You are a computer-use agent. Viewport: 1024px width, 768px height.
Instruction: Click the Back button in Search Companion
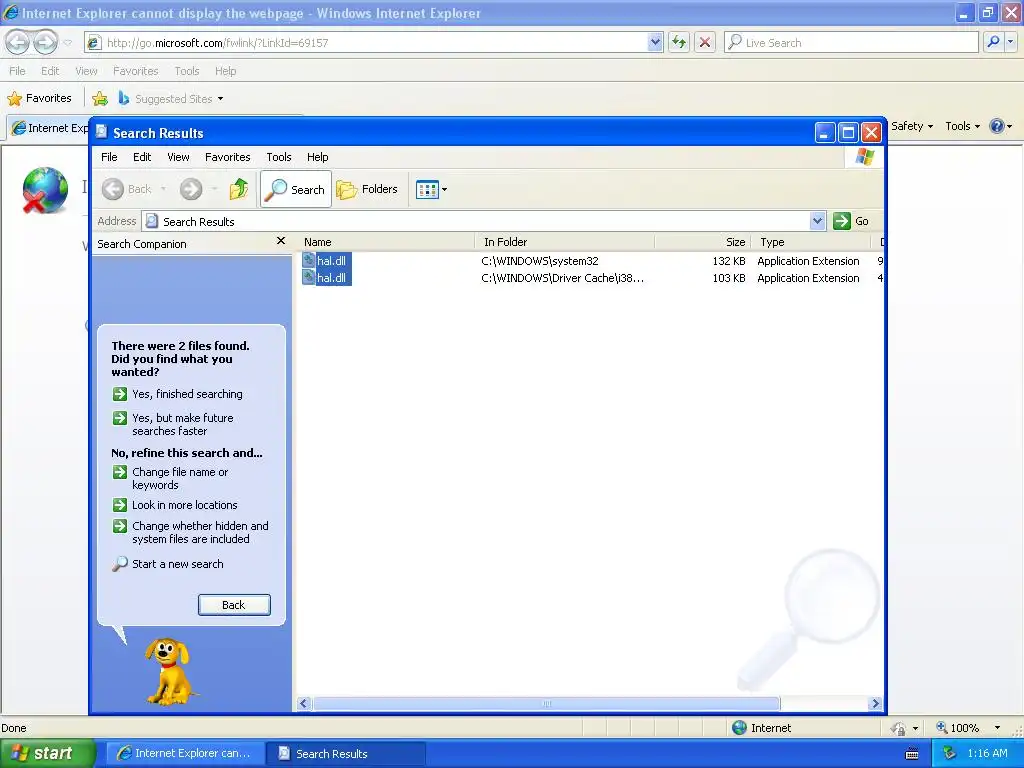[x=234, y=605]
